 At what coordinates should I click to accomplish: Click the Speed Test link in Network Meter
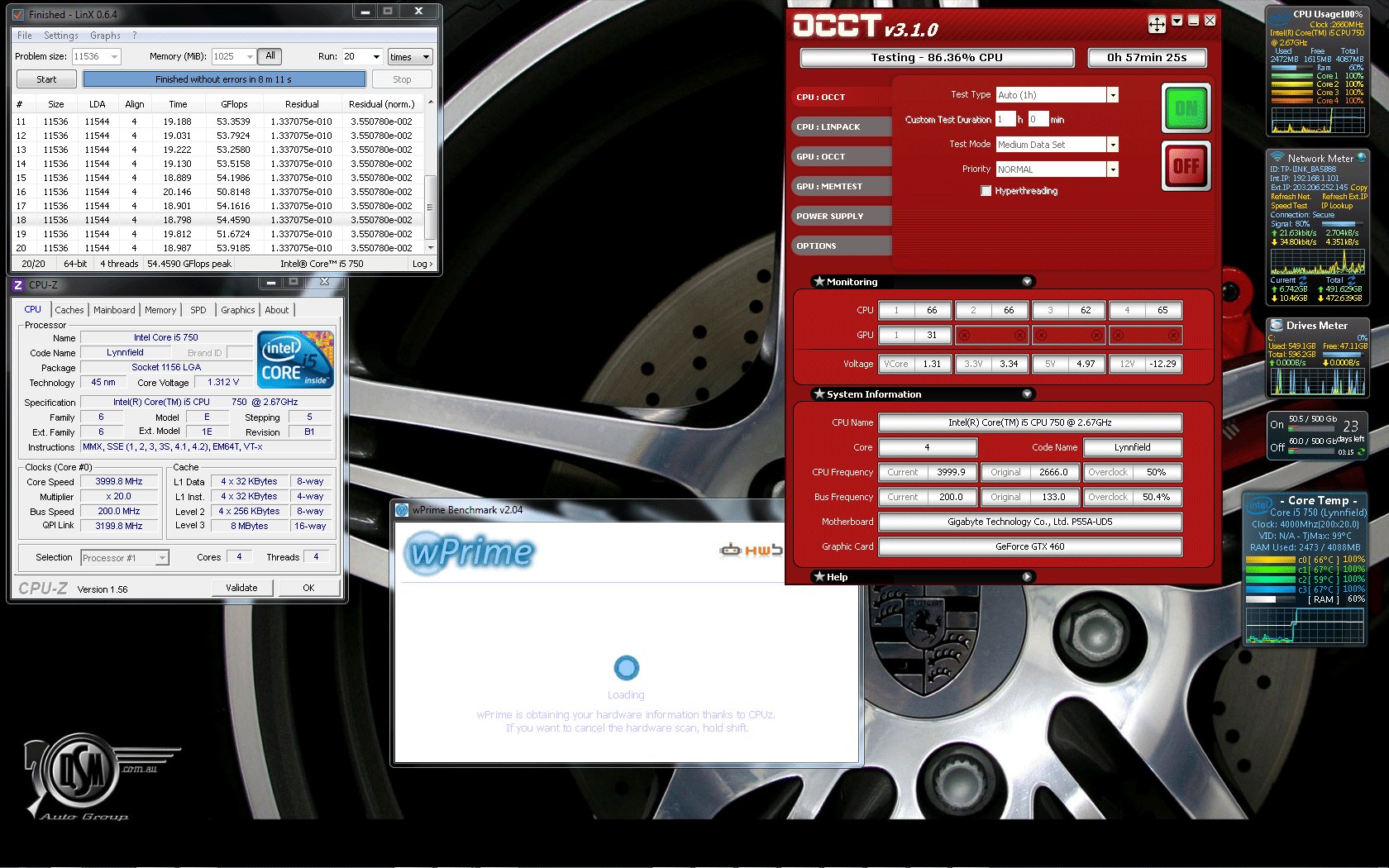(1289, 206)
